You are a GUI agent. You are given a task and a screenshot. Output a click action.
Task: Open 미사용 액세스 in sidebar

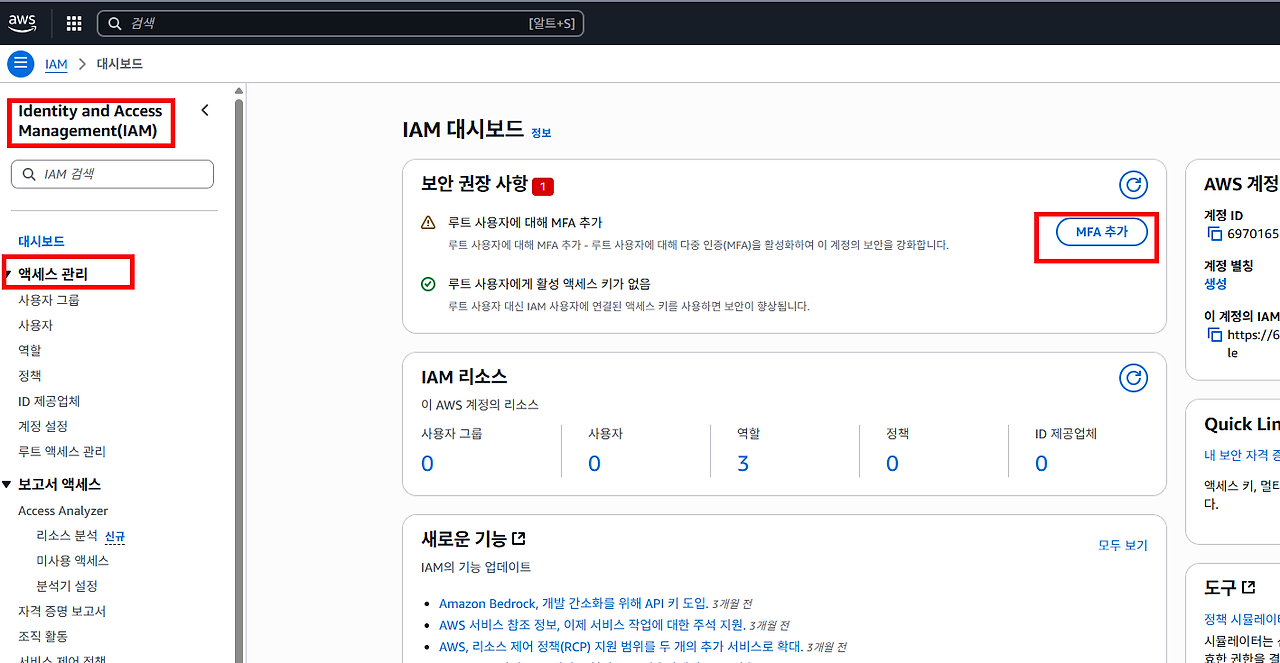pyautogui.click(x=72, y=561)
